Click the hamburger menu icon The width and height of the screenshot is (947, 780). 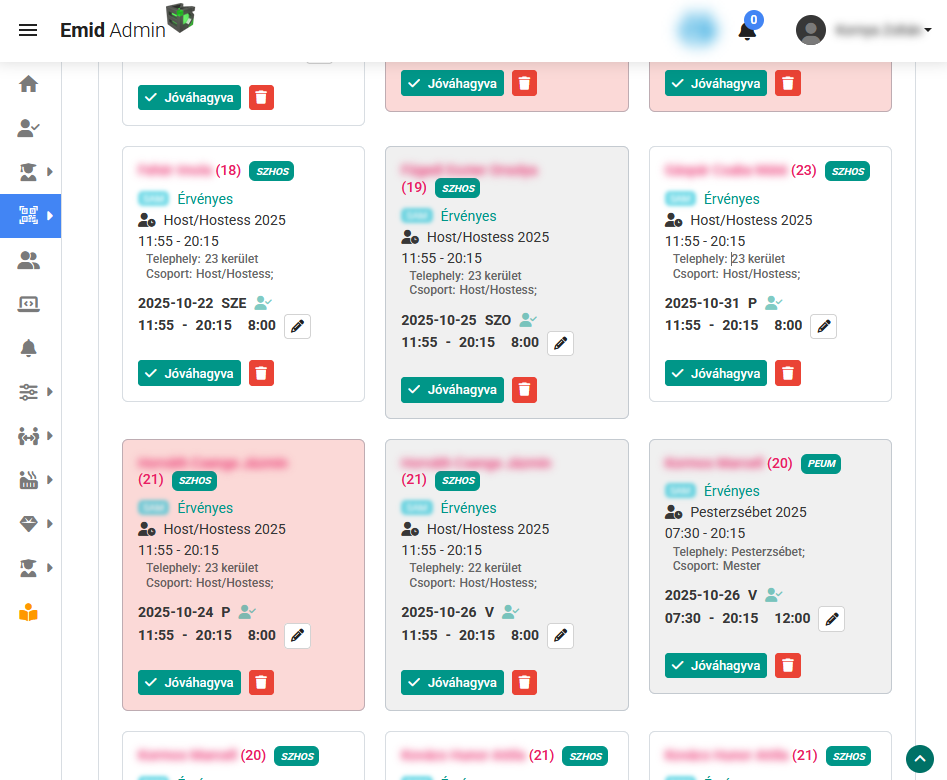tap(28, 30)
